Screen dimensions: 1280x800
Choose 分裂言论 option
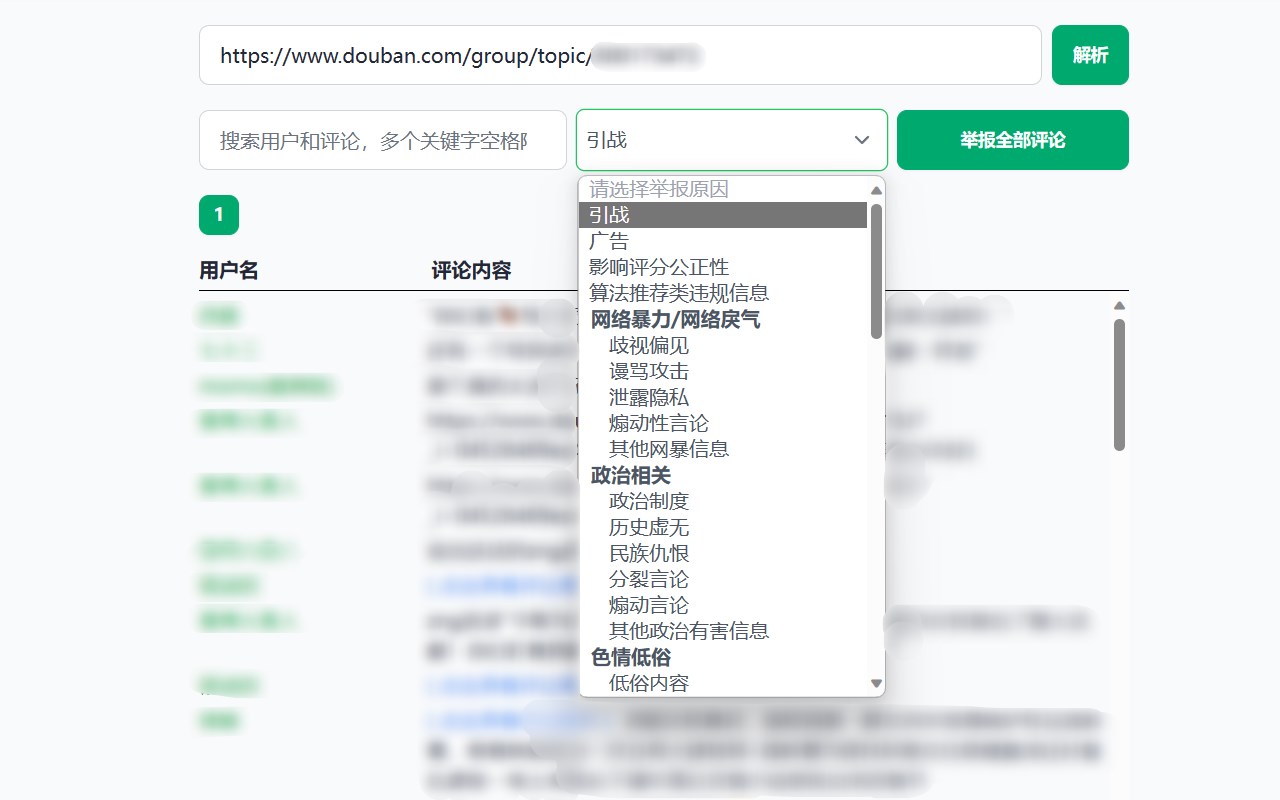[x=723, y=579]
